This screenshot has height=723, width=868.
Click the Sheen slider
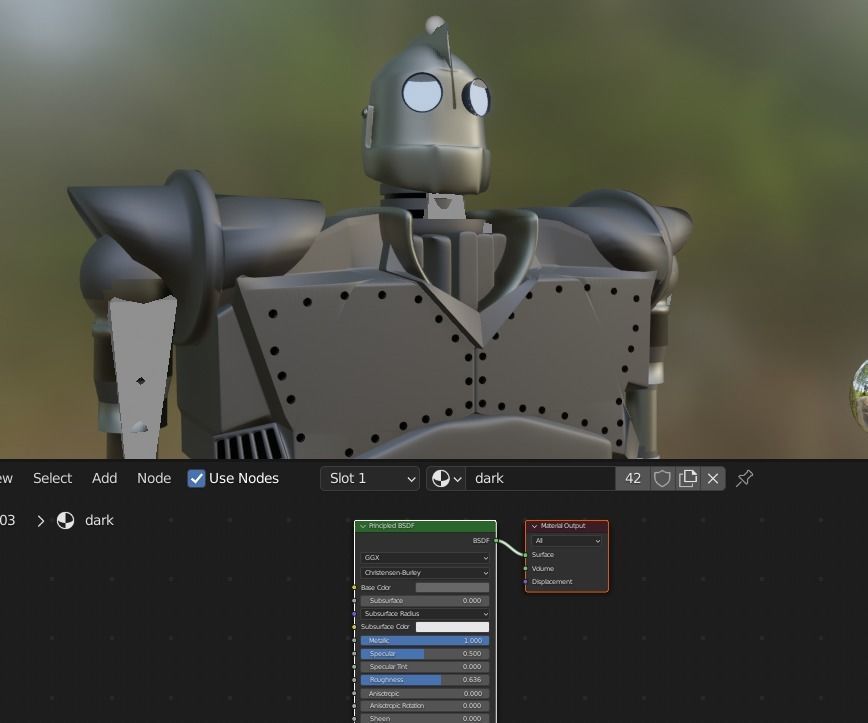coord(425,719)
